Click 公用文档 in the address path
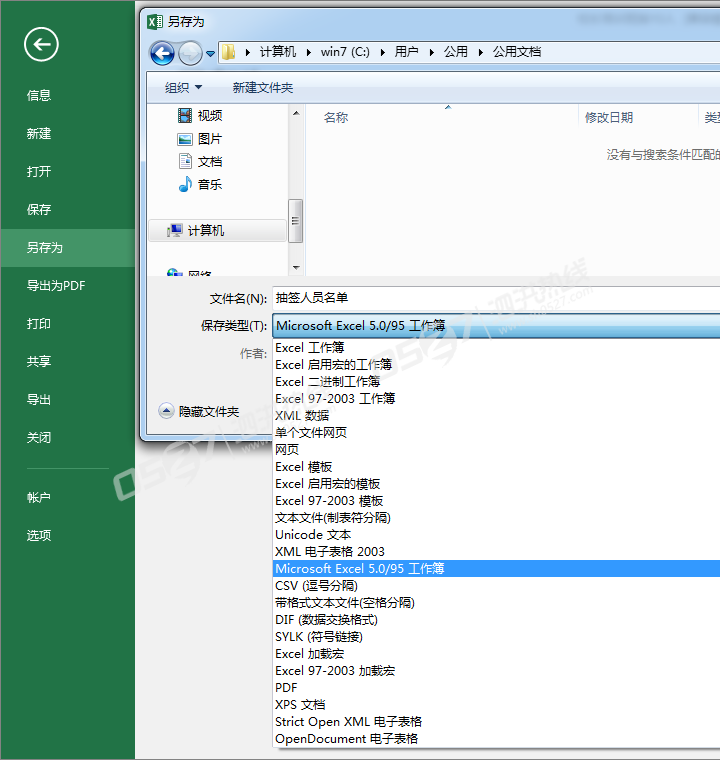This screenshot has width=720, height=760. [517, 52]
